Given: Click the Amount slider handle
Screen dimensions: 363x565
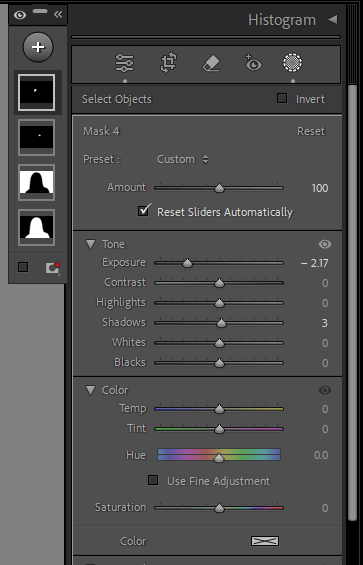Looking at the screenshot, I should (x=219, y=188).
